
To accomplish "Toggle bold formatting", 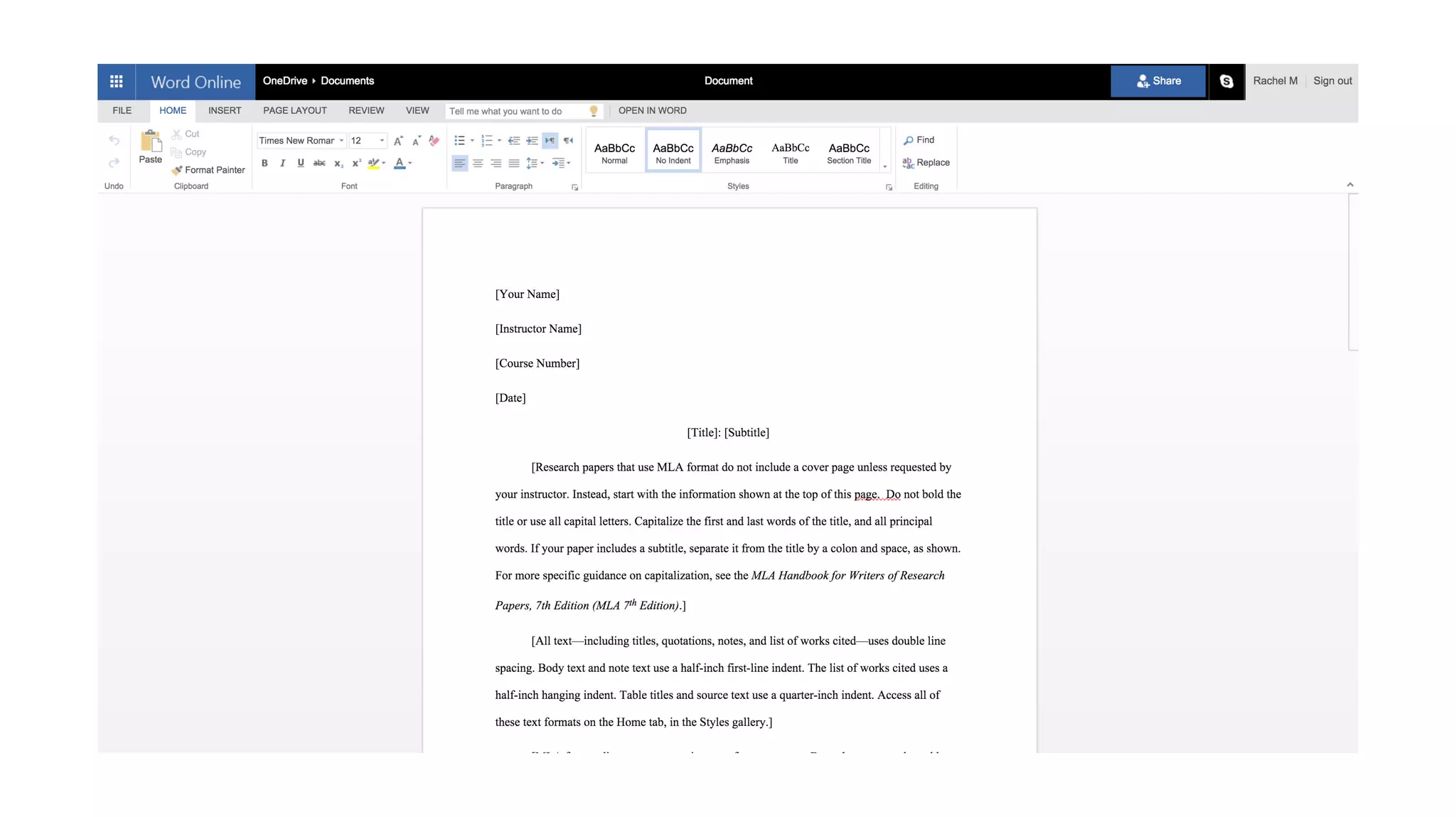I will pyautogui.click(x=264, y=164).
